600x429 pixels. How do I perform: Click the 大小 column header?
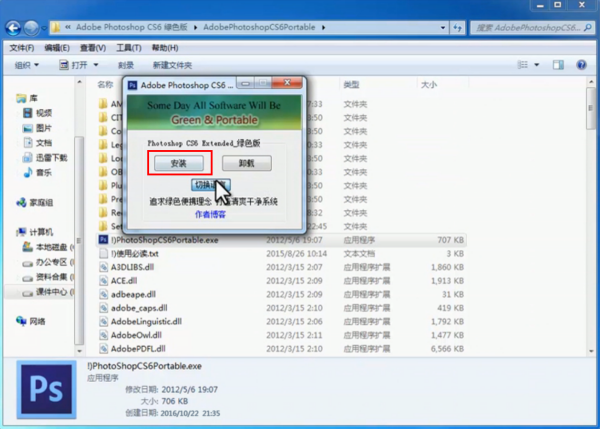(429, 85)
